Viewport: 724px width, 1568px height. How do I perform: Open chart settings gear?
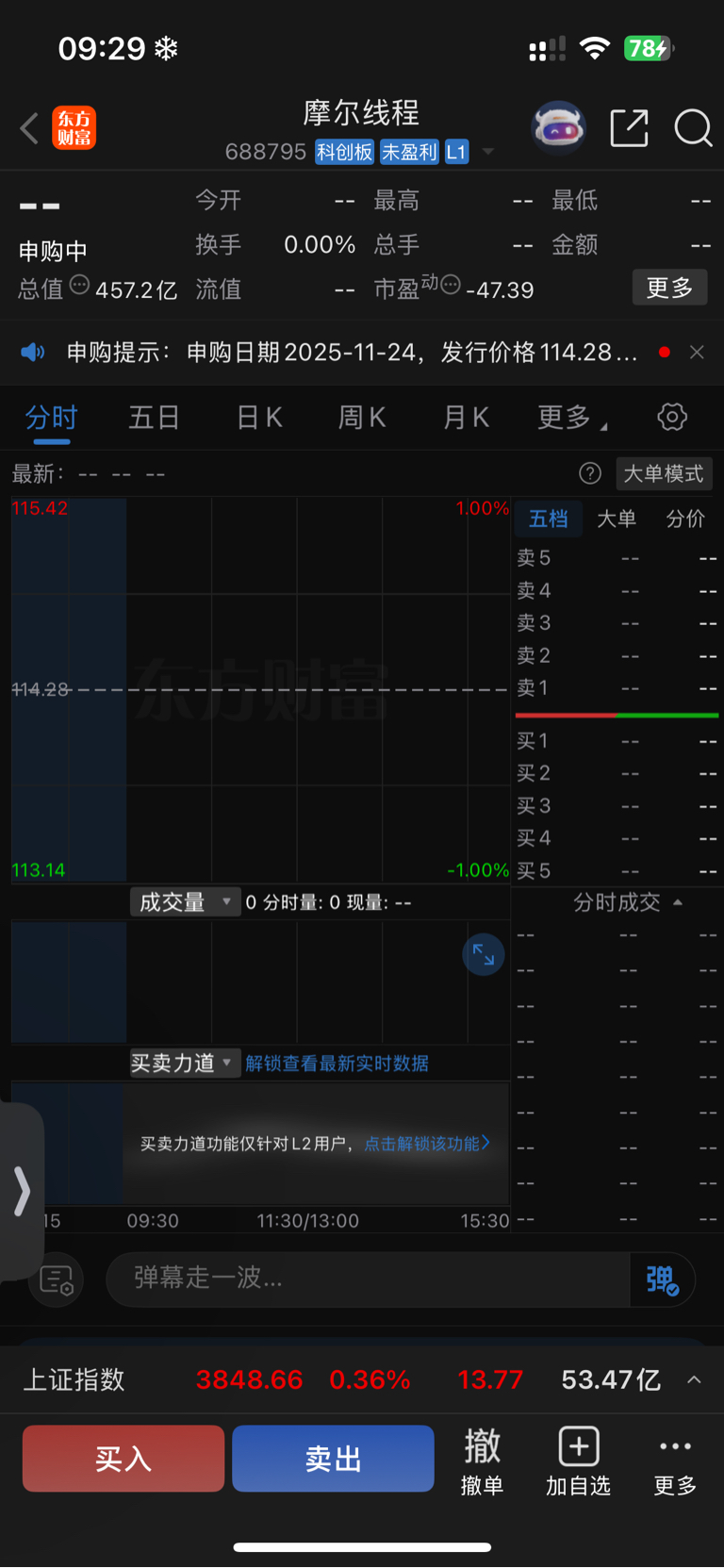coord(672,417)
